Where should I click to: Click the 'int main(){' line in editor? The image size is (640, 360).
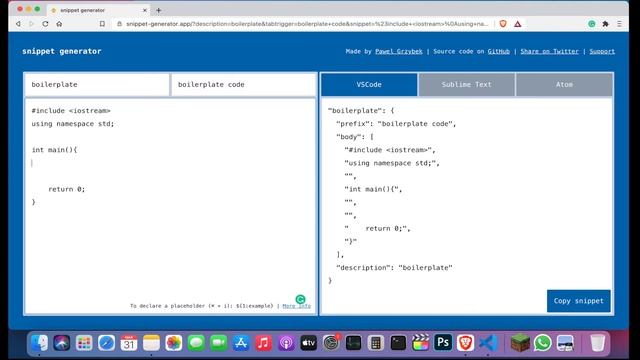coord(54,150)
